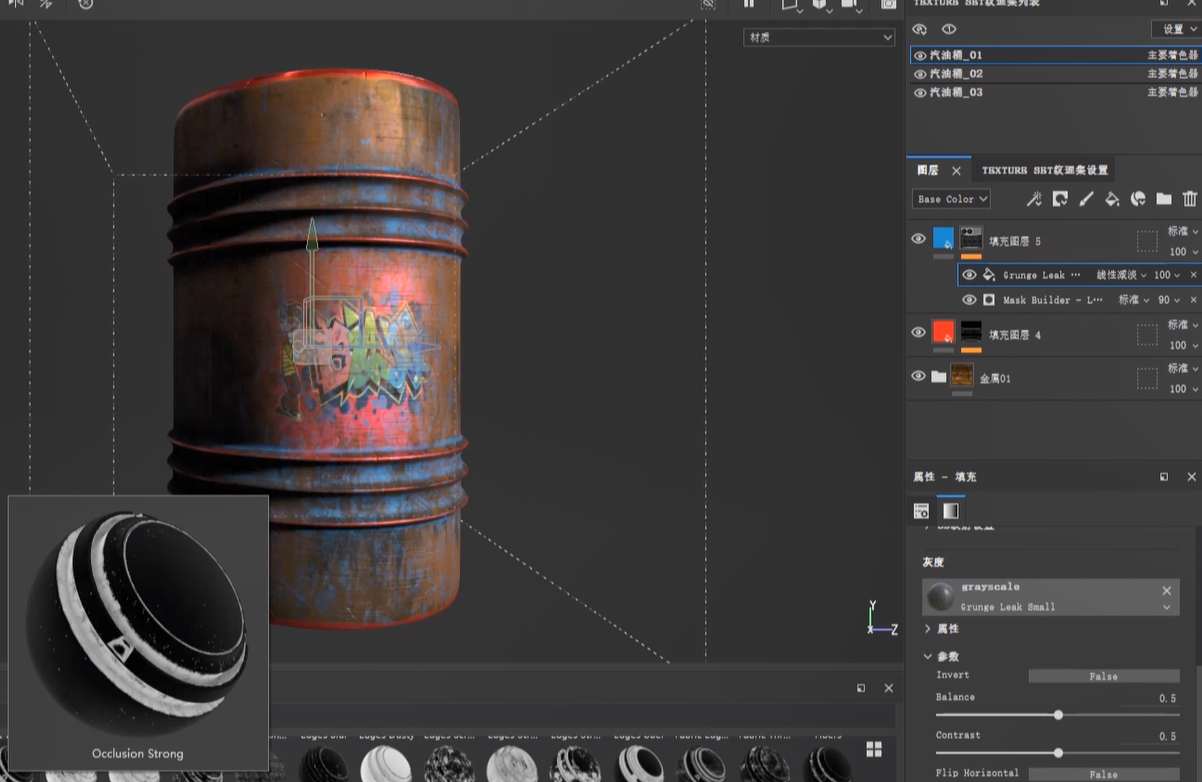
Task: Click the add smart material icon
Action: pyautogui.click(x=1138, y=199)
